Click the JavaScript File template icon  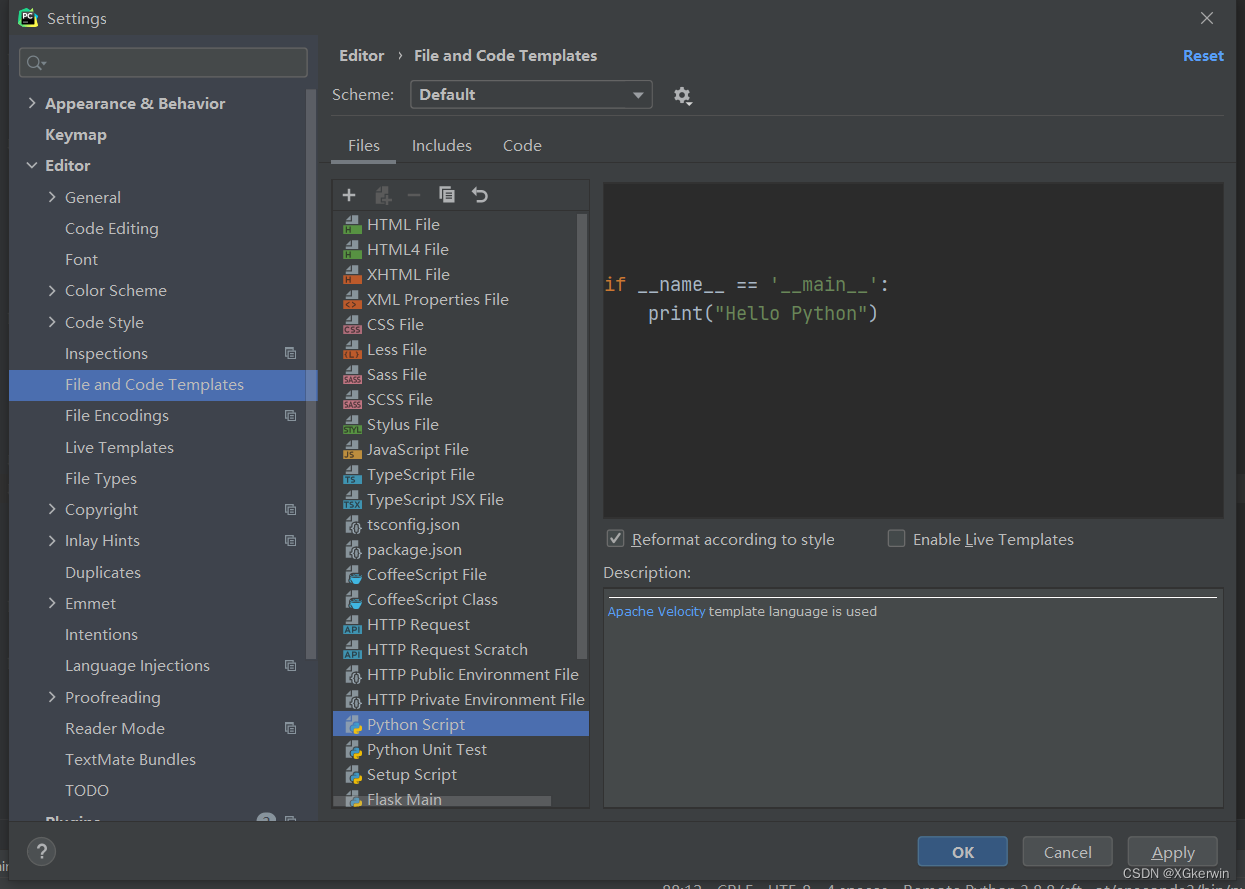pos(352,450)
